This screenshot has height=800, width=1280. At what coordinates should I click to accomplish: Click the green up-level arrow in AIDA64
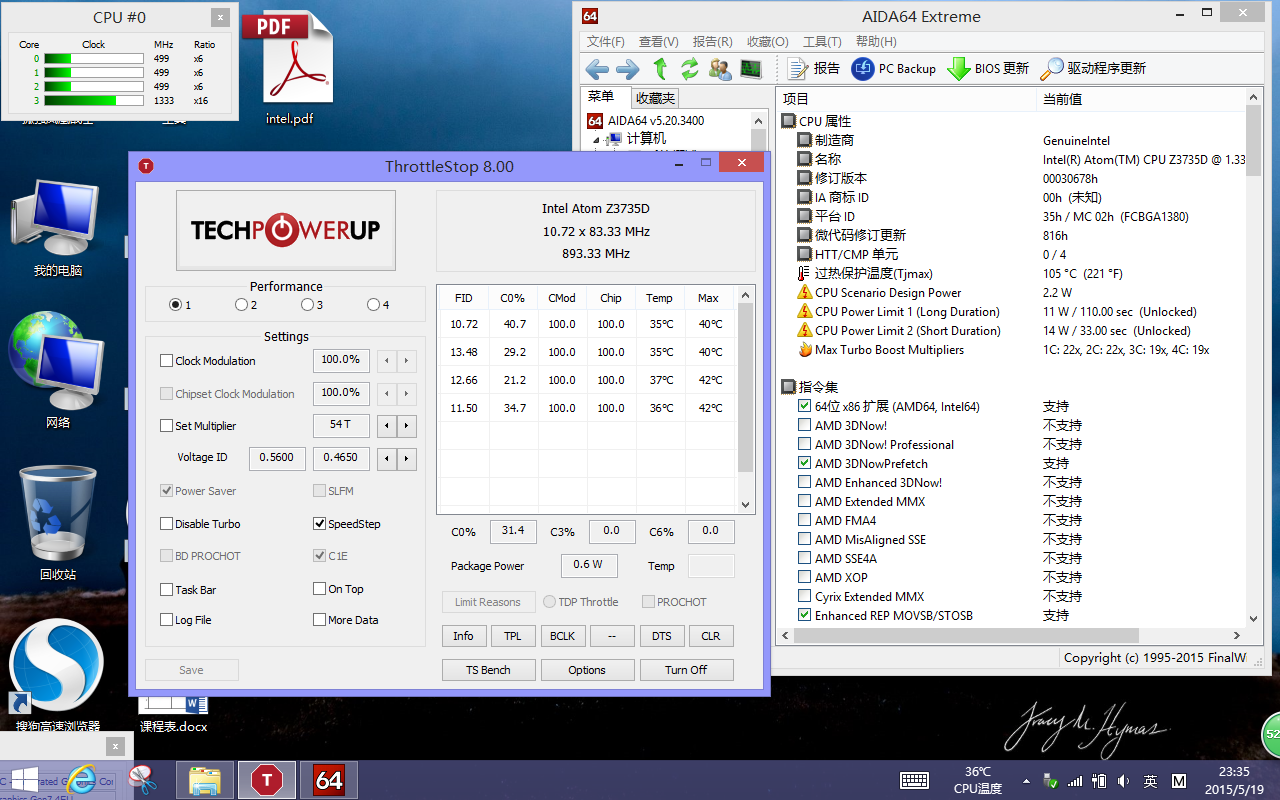coord(660,69)
